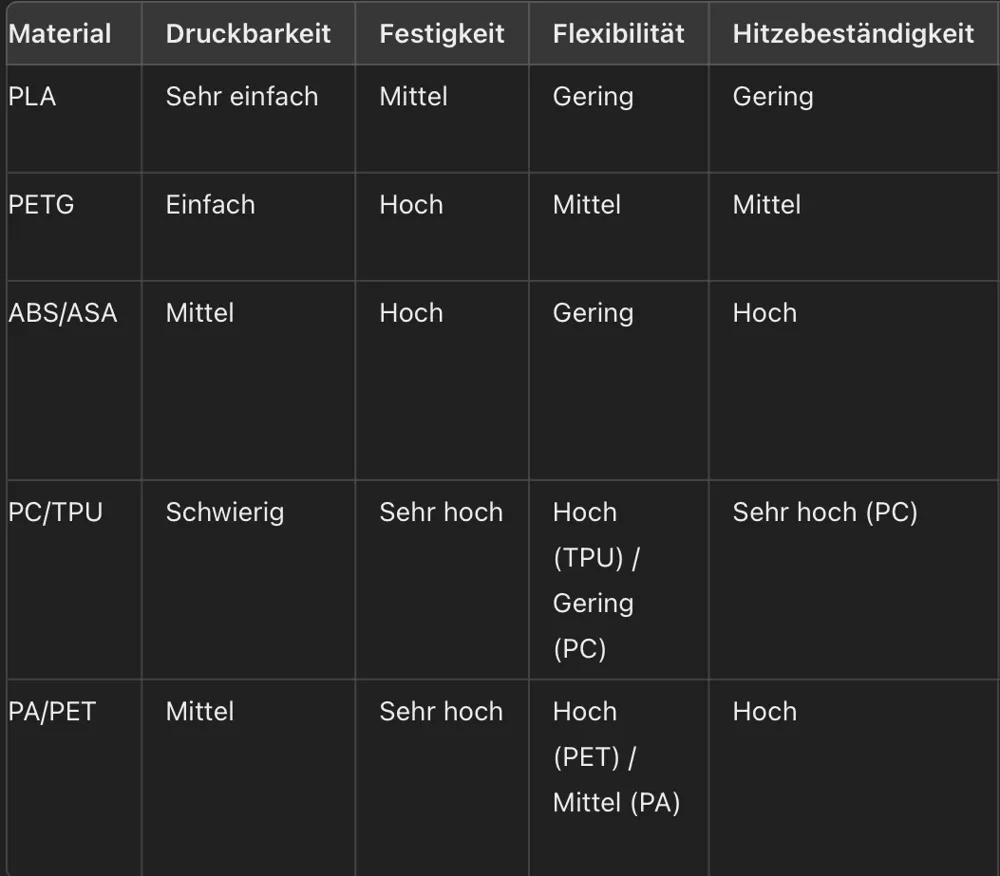
Task: Click the 'Sehr hoch' strength cell for PA/PET
Action: [x=442, y=777]
